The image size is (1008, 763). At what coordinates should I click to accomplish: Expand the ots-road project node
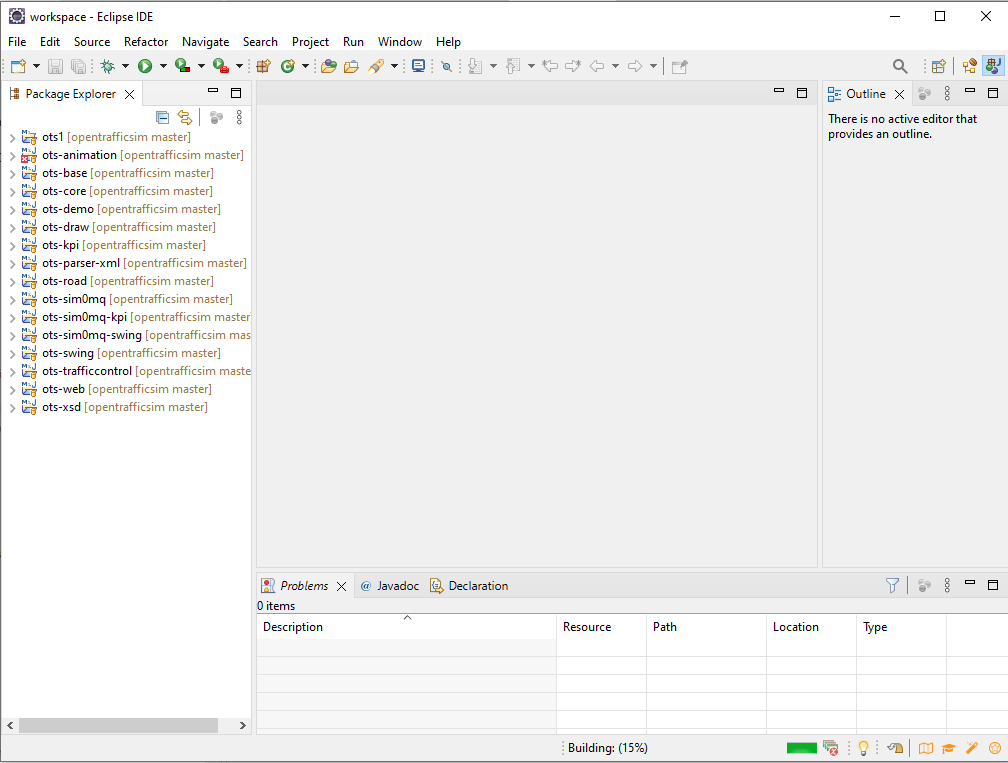tap(12, 282)
